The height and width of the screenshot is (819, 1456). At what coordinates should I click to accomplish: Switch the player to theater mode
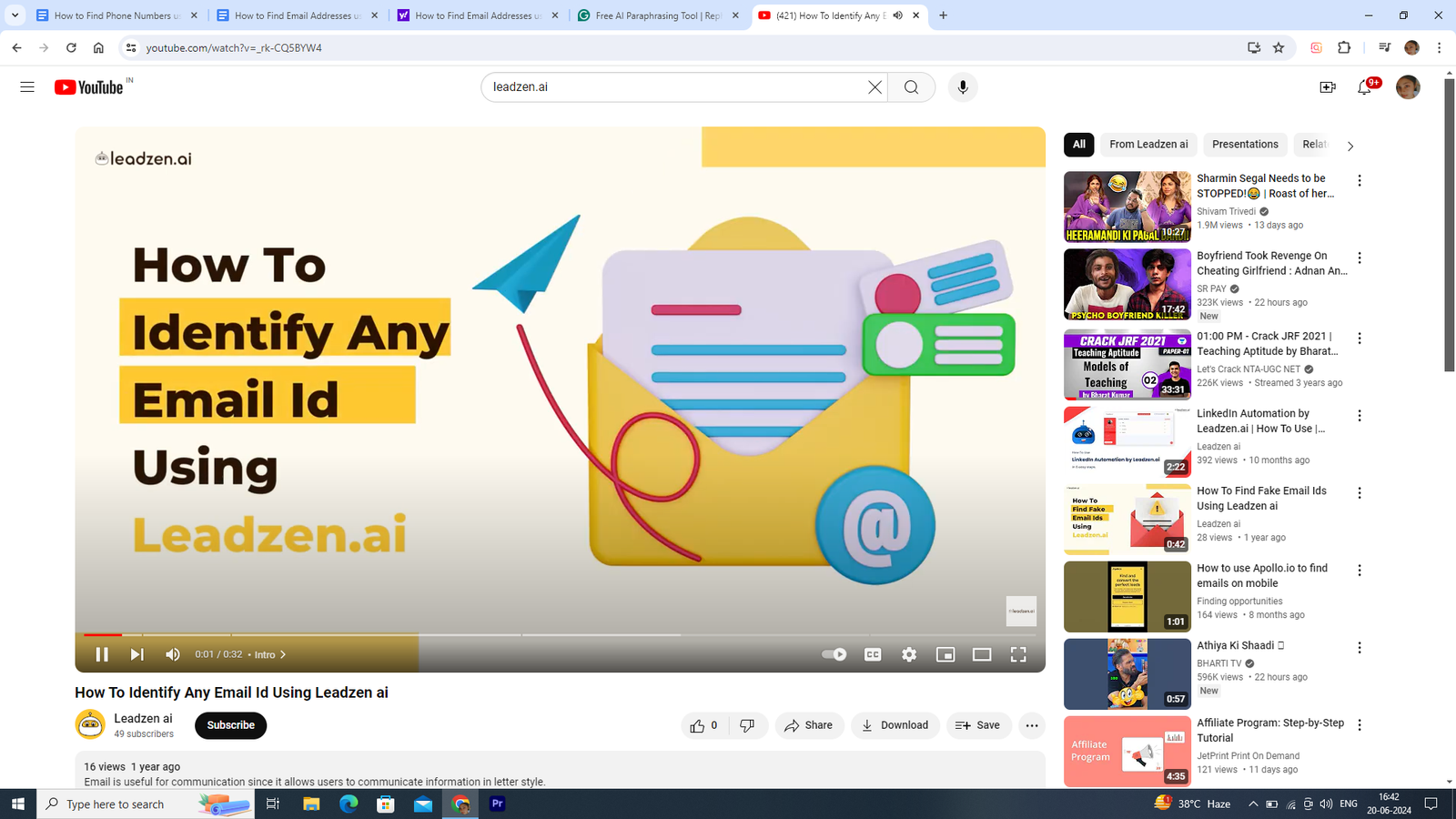(x=981, y=653)
